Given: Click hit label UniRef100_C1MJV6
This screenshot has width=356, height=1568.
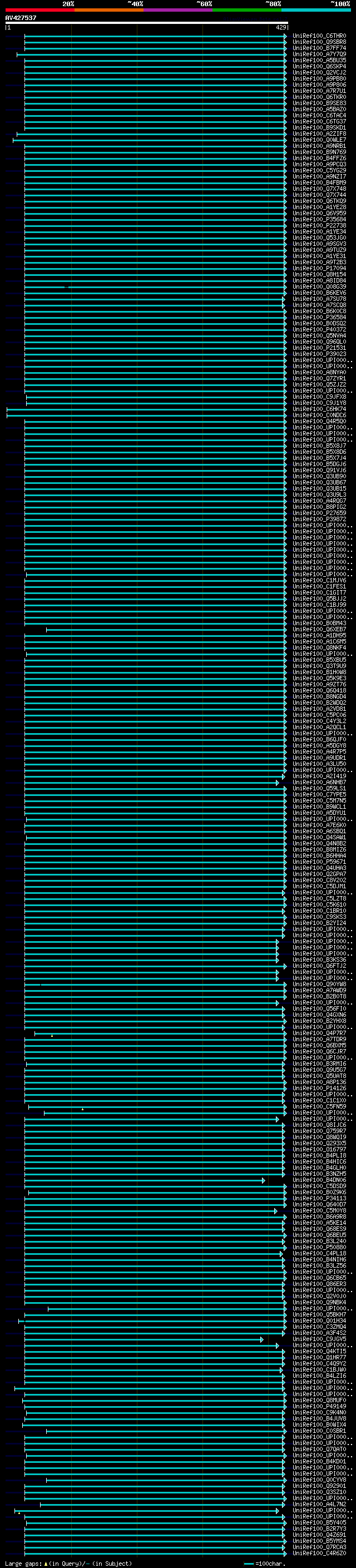Looking at the screenshot, I should click(319, 581).
